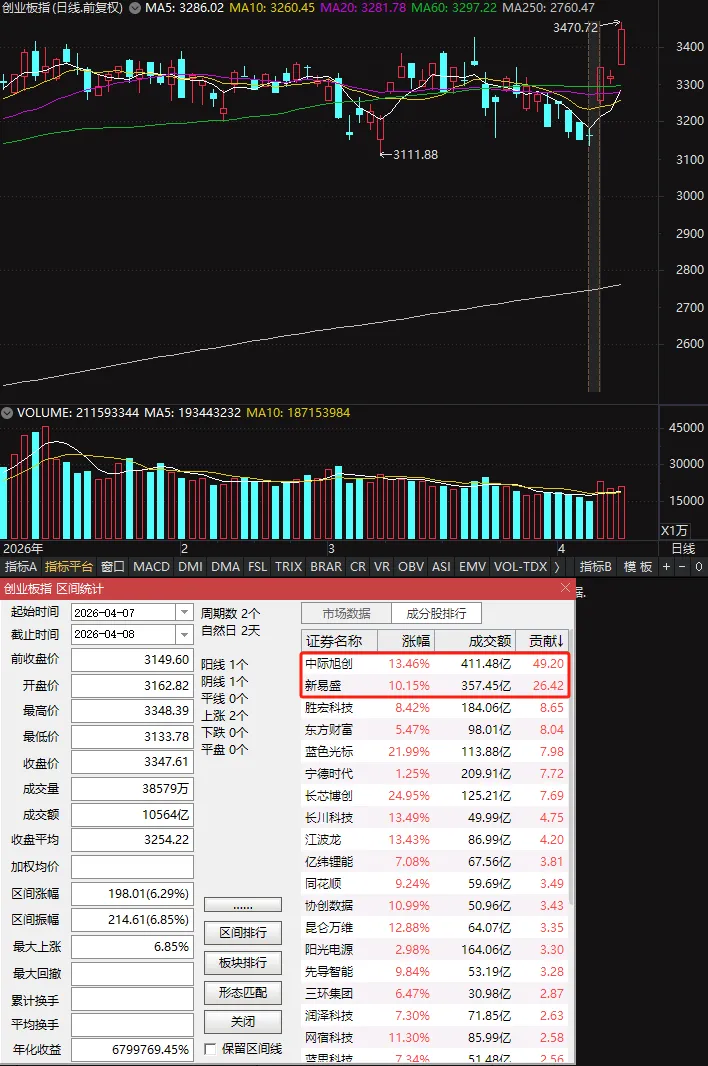
Task: Sort by the 涨幅 column header
Action: [406, 640]
